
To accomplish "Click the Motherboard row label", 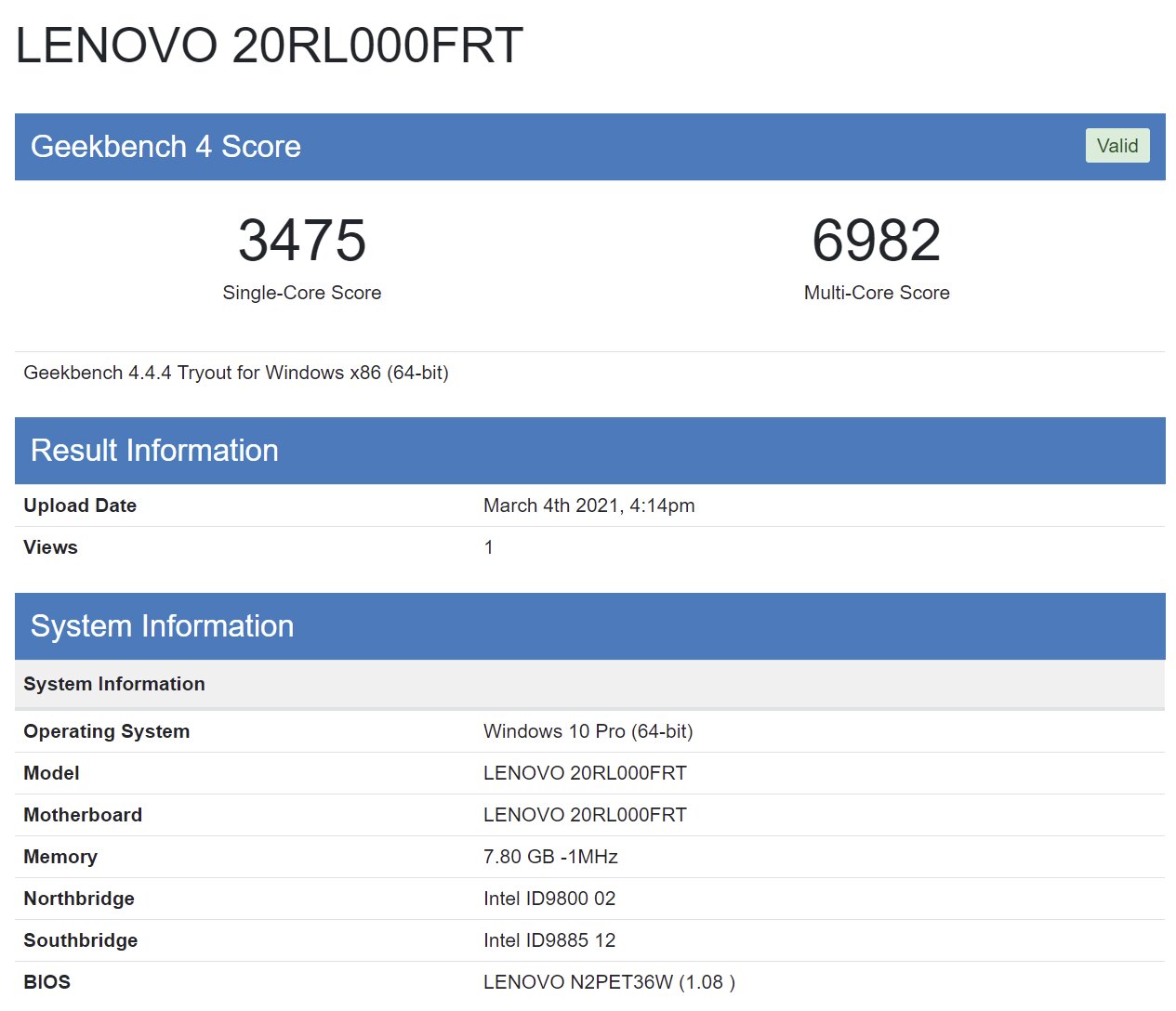I will (x=84, y=815).
